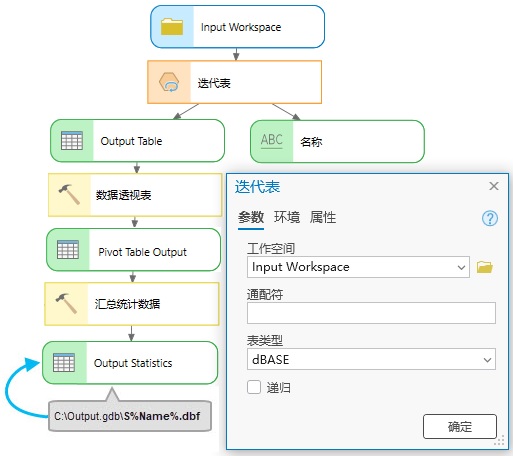Enable the 递归 checkbox

[254, 387]
